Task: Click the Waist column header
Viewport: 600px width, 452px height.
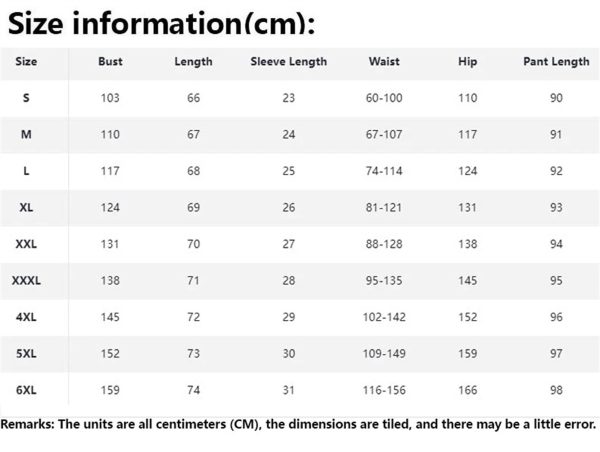Action: coord(384,62)
